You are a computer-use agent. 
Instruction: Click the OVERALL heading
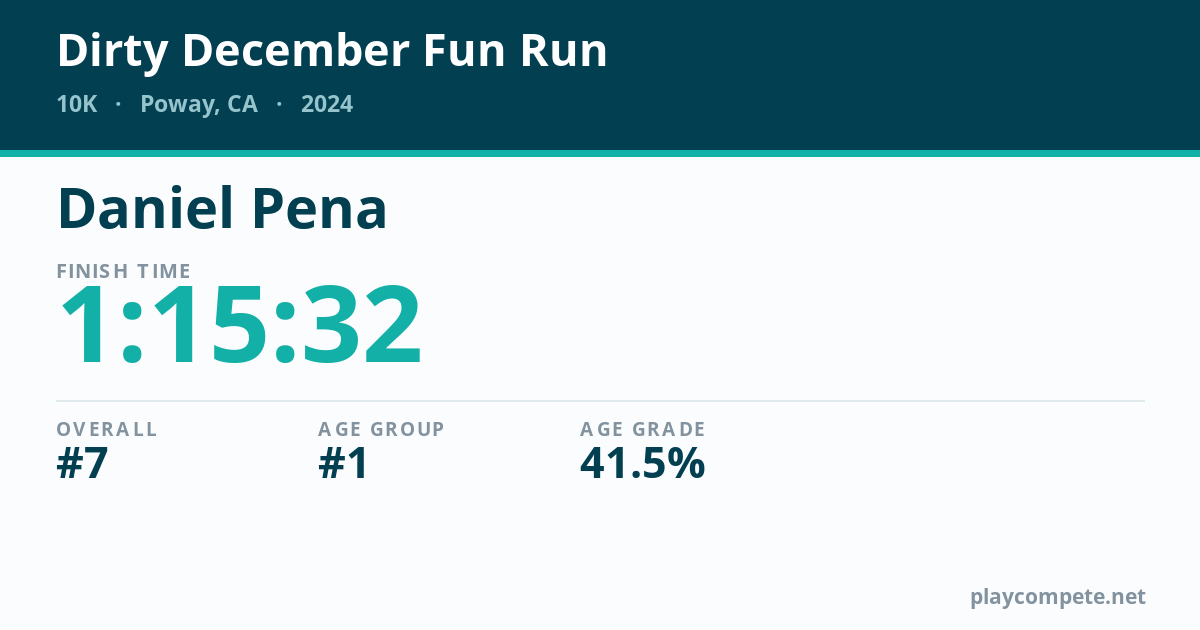click(x=107, y=429)
